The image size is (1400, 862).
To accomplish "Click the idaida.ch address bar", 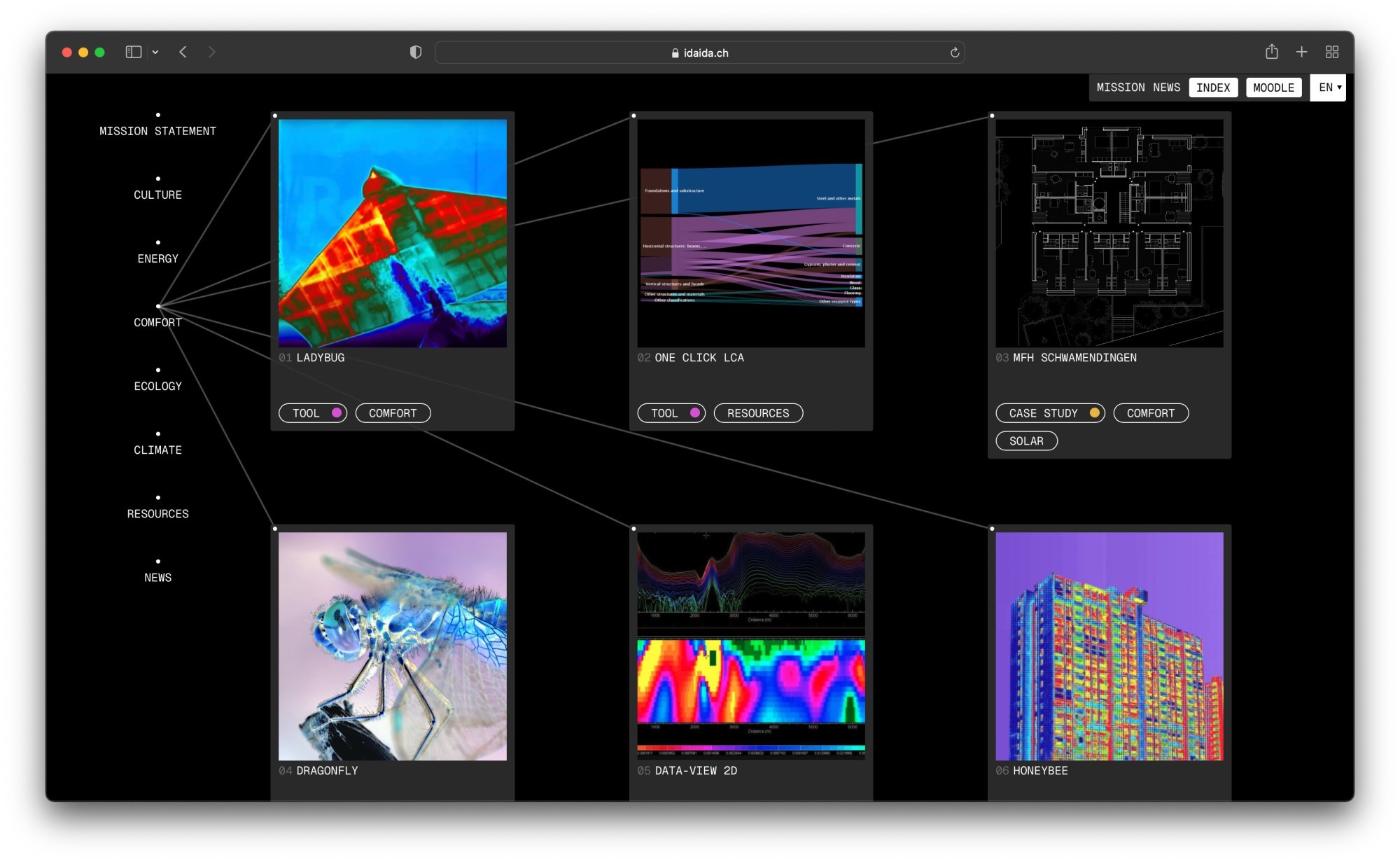I will pyautogui.click(x=699, y=53).
